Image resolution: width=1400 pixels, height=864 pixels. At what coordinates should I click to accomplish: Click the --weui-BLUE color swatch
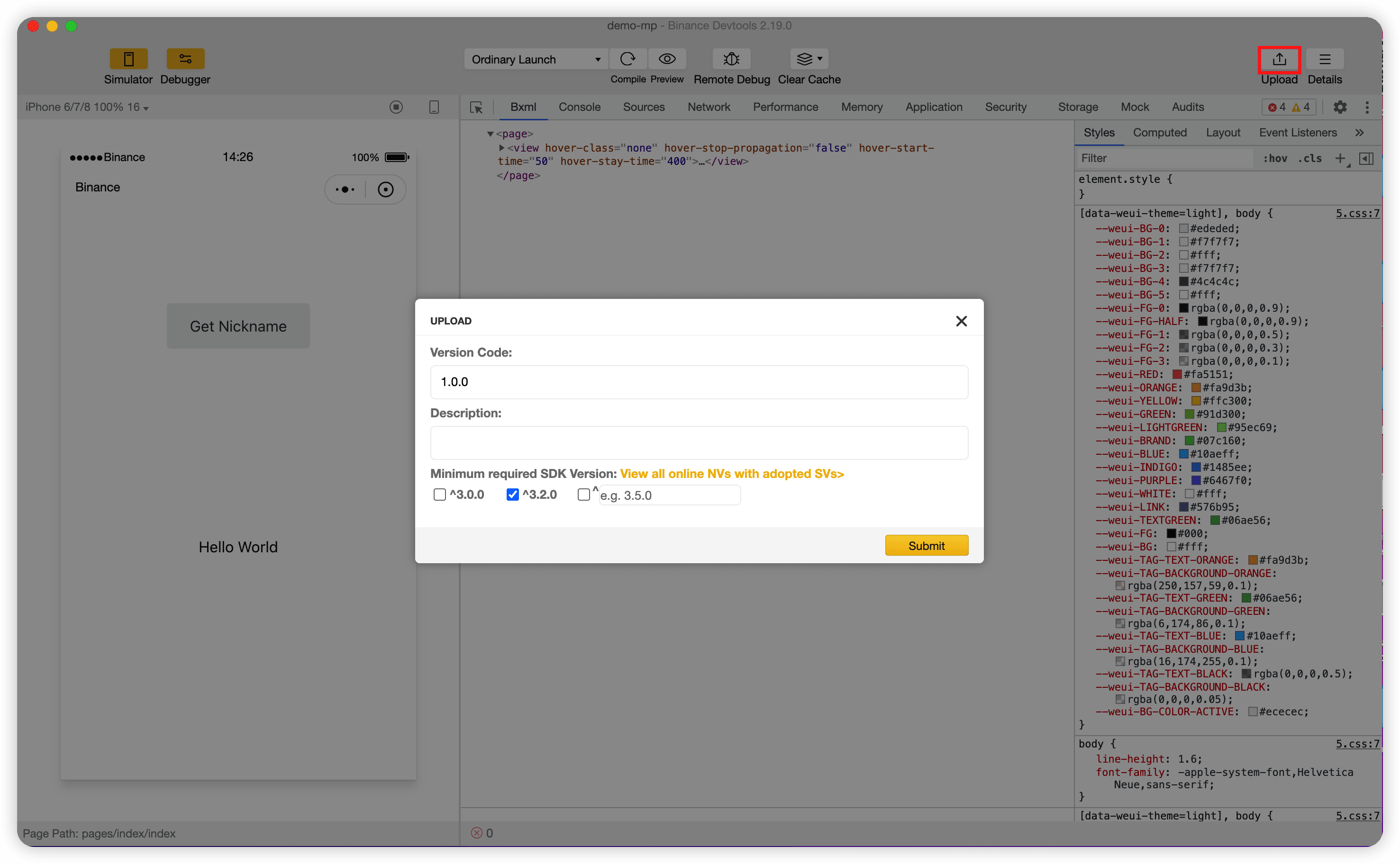click(1183, 454)
